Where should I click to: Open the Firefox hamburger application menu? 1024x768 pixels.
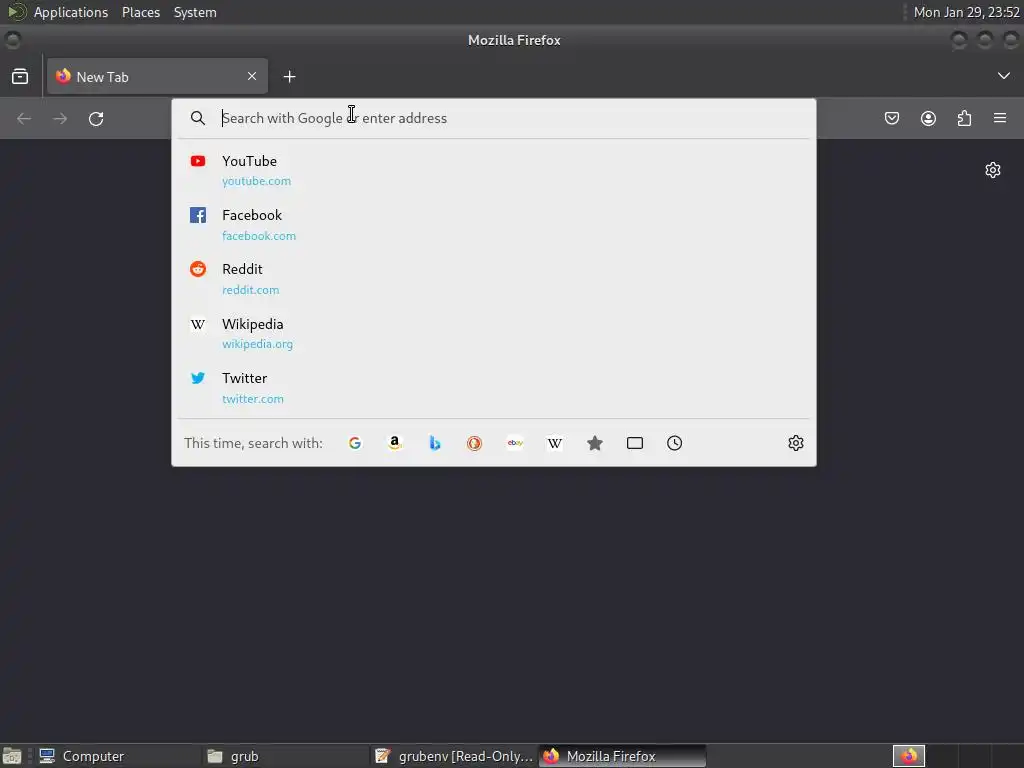(x=1000, y=118)
